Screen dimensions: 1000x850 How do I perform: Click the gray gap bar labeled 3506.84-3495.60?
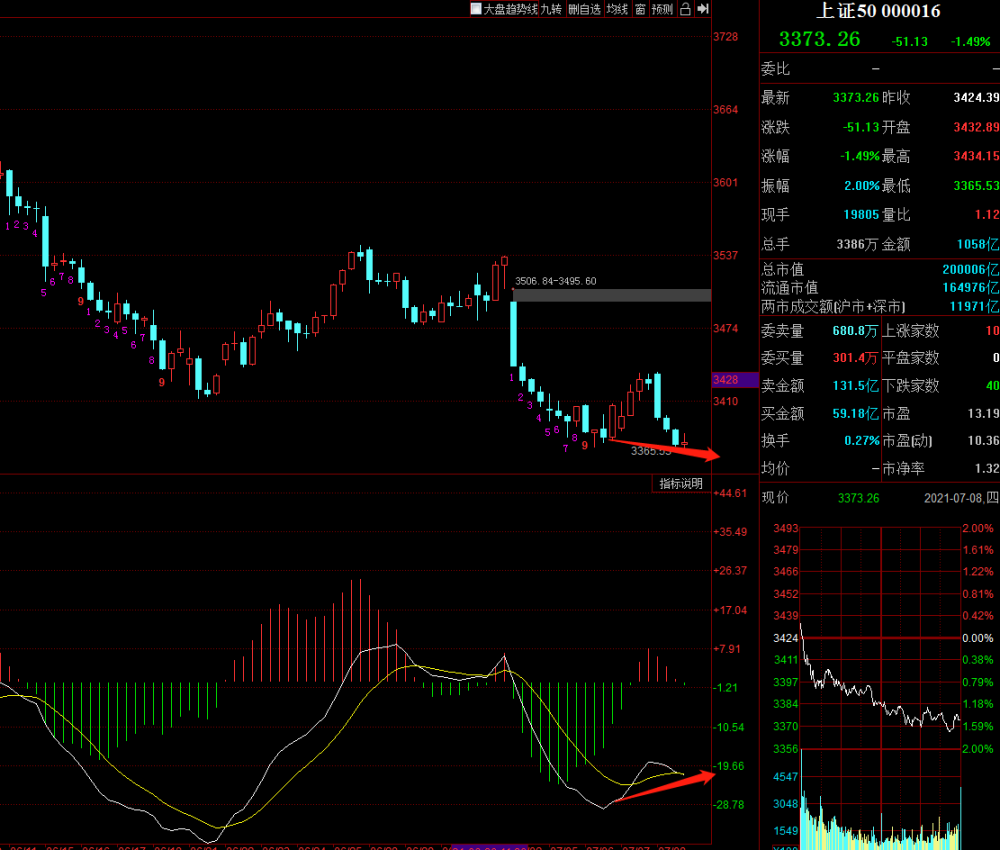tap(611, 295)
